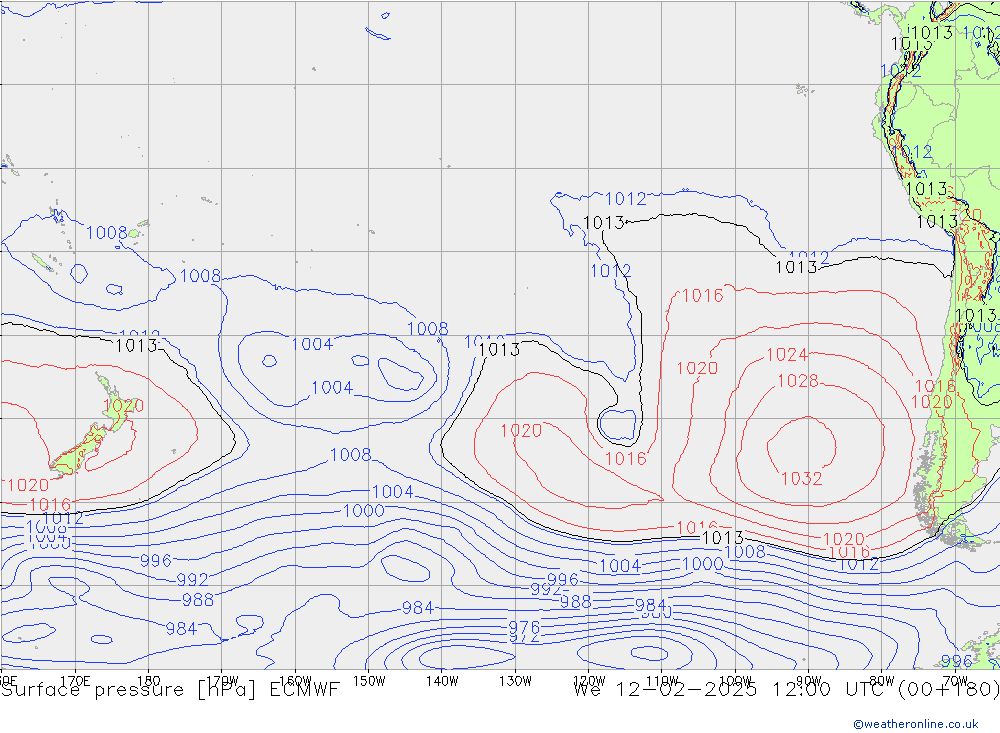
Task: Click the 976 isobar label
Action: [x=524, y=626]
